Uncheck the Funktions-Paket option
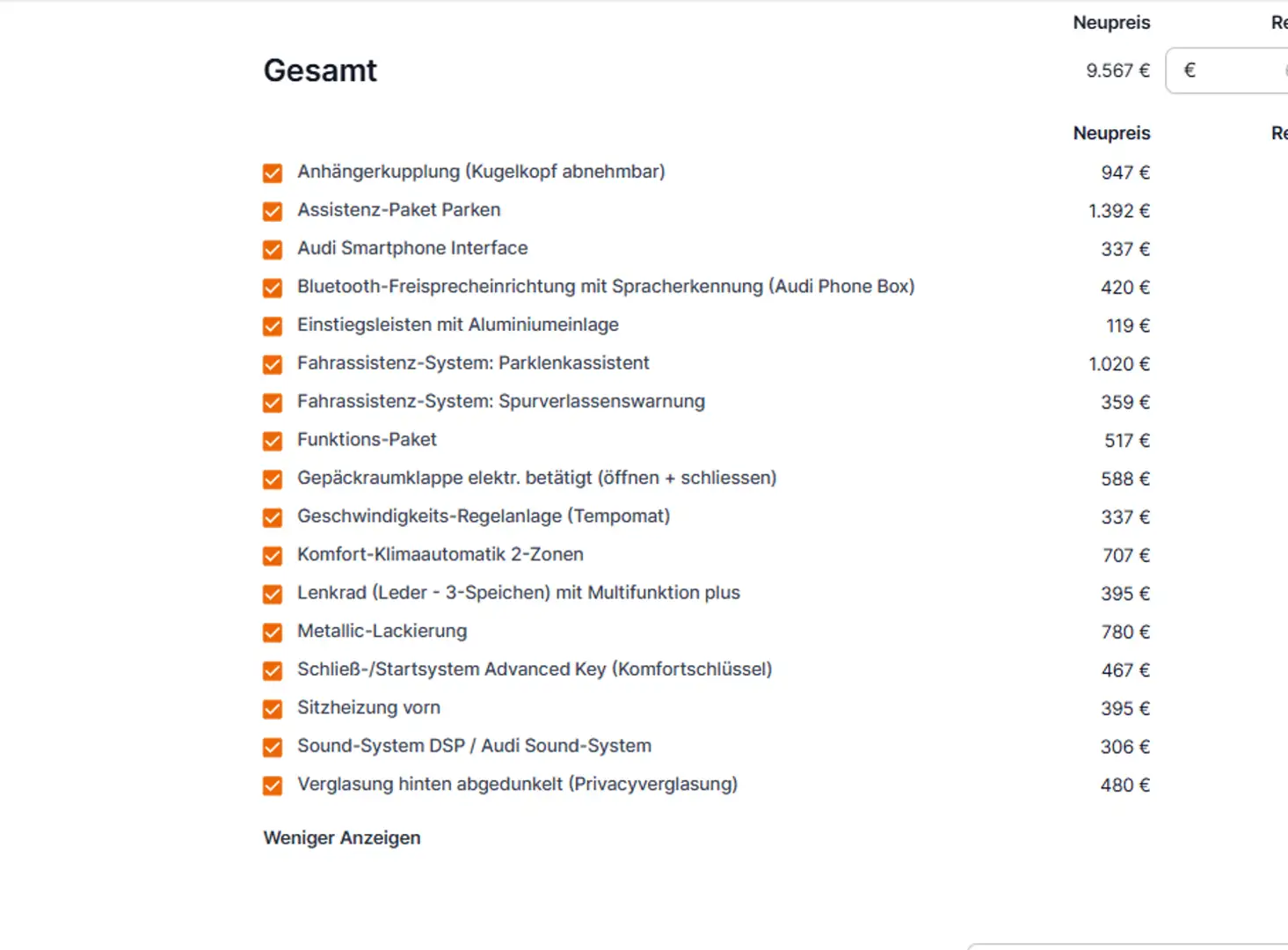 coord(273,441)
